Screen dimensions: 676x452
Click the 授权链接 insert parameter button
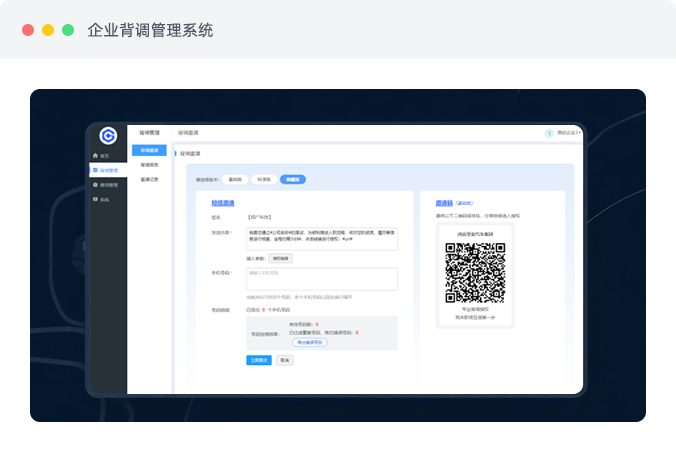tap(279, 257)
